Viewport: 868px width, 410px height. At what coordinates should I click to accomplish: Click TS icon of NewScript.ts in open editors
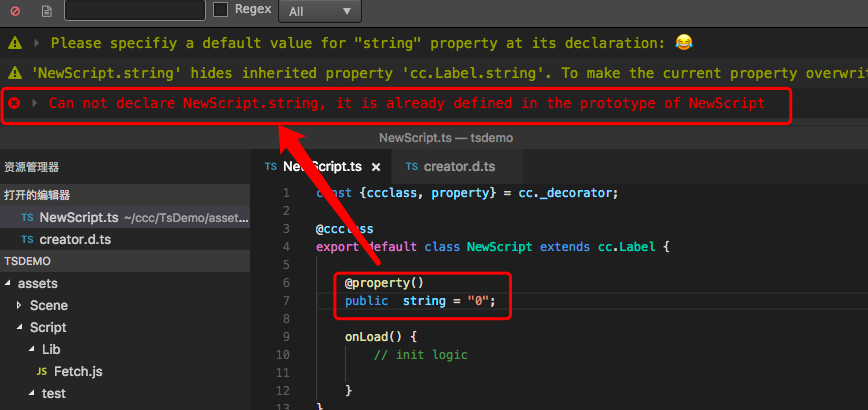pyautogui.click(x=27, y=217)
